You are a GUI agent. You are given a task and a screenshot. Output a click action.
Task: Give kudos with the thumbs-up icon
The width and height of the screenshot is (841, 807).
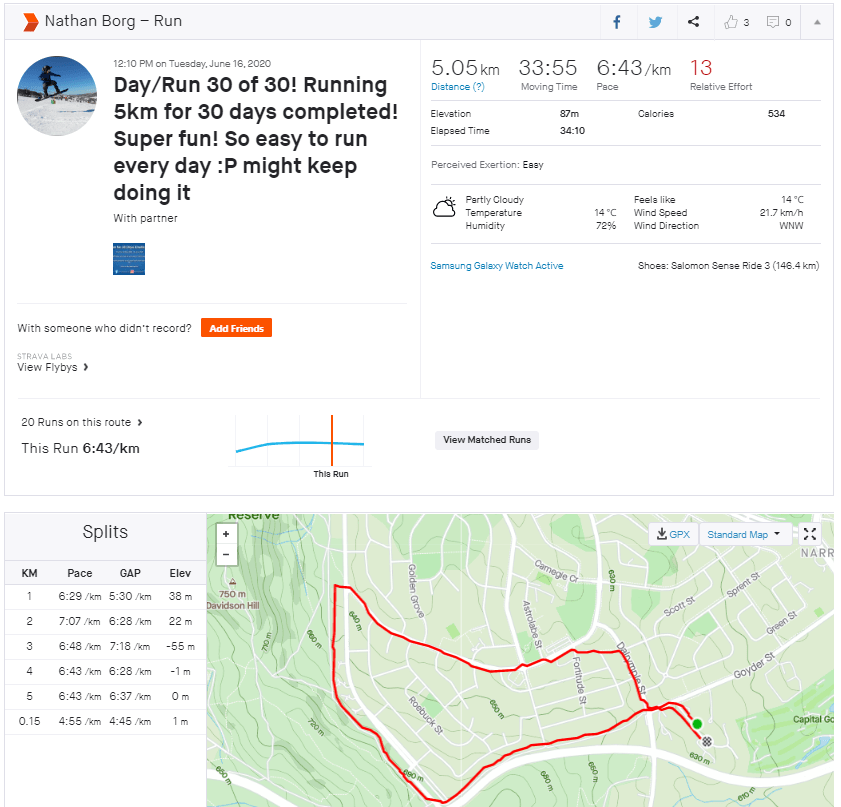click(735, 22)
